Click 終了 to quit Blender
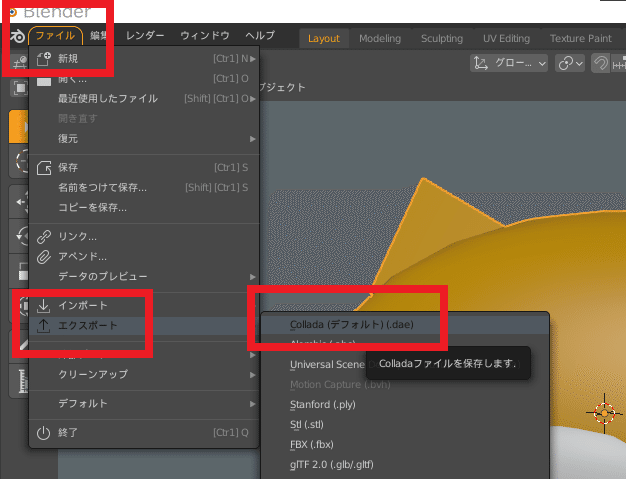 point(144,432)
